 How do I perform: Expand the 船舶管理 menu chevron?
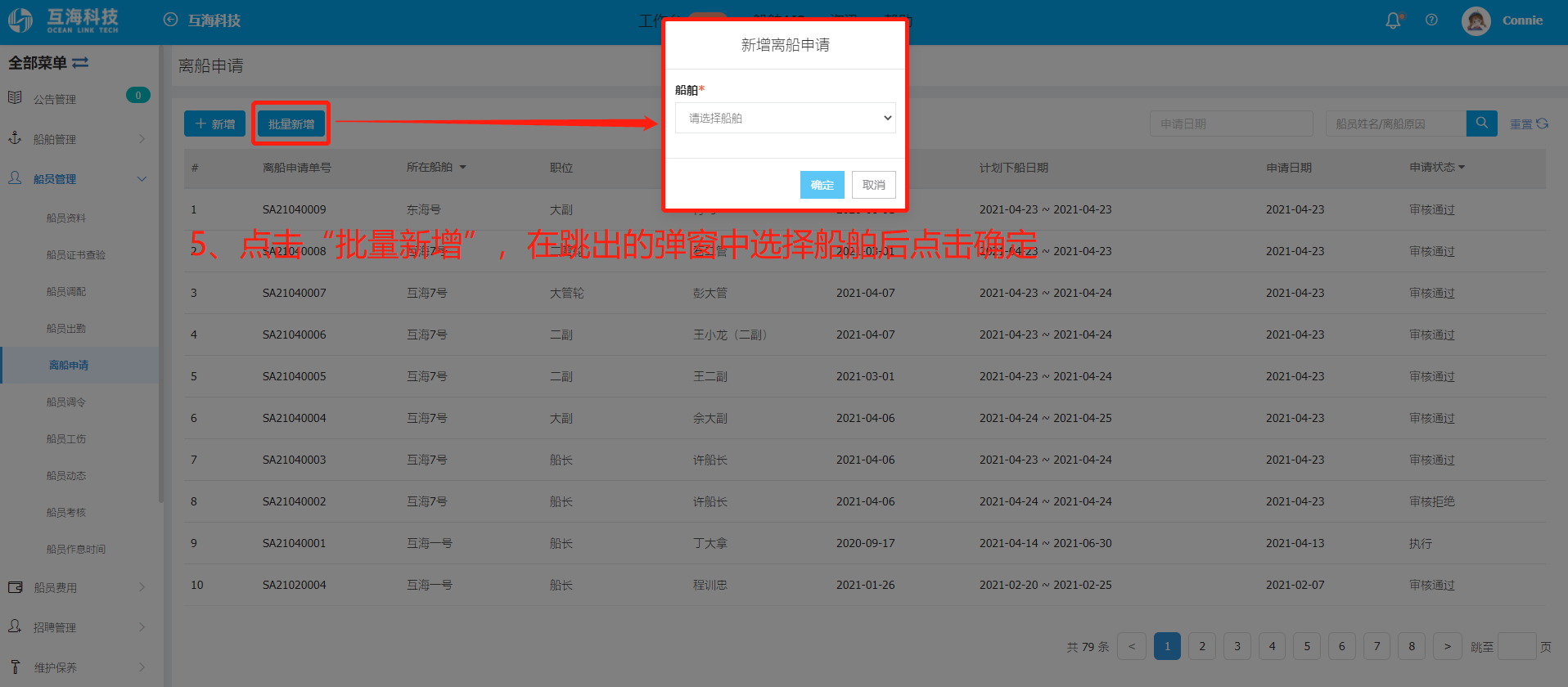(x=142, y=139)
